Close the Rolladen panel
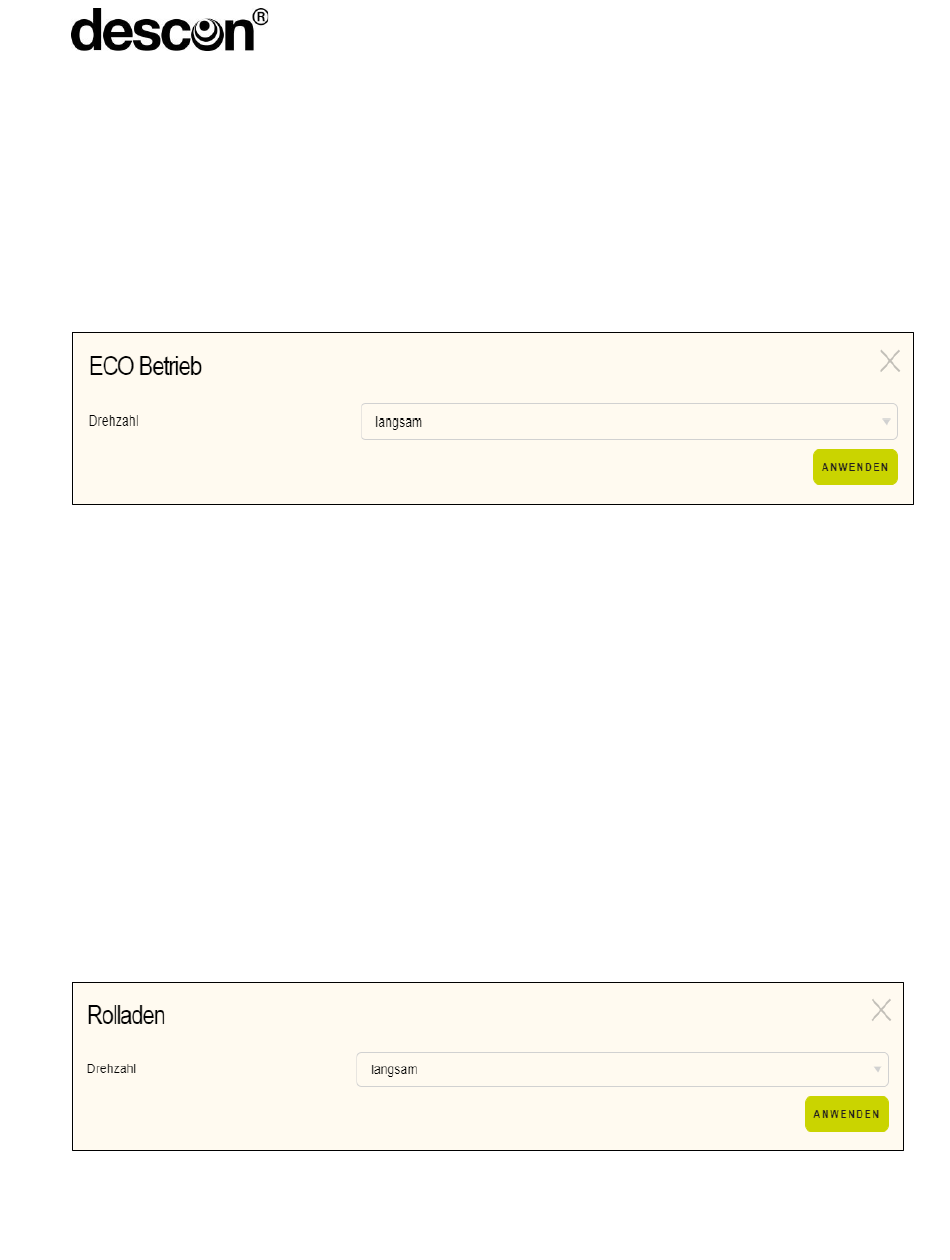This screenshot has height=1260, width=950. [881, 1010]
